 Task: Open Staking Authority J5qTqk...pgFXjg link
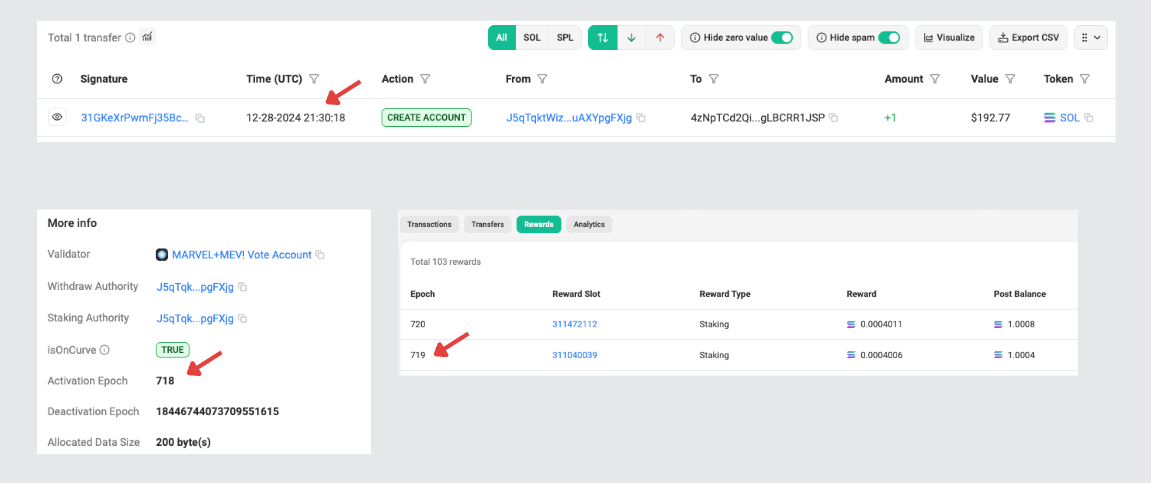[x=195, y=319]
